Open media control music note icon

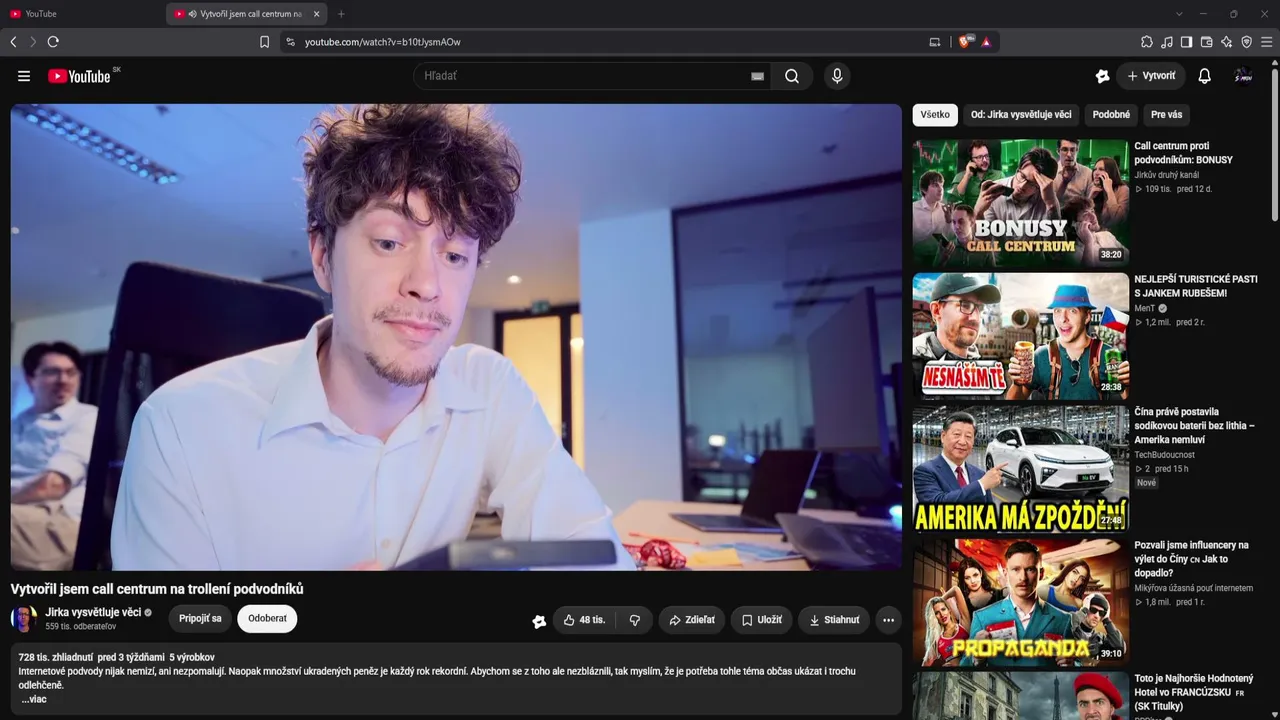(1167, 42)
